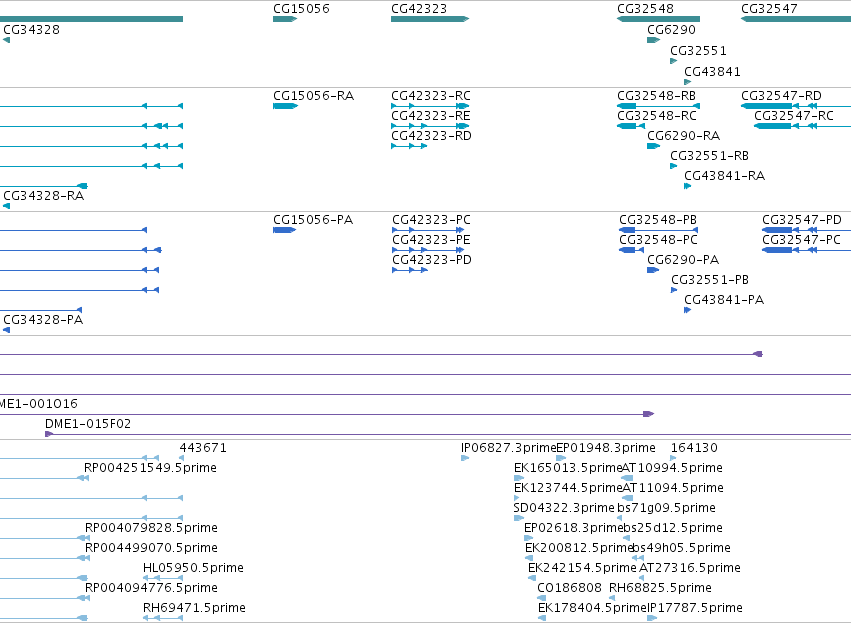
Task: Click the CG15056-RA transcript glyph
Action: pos(285,106)
